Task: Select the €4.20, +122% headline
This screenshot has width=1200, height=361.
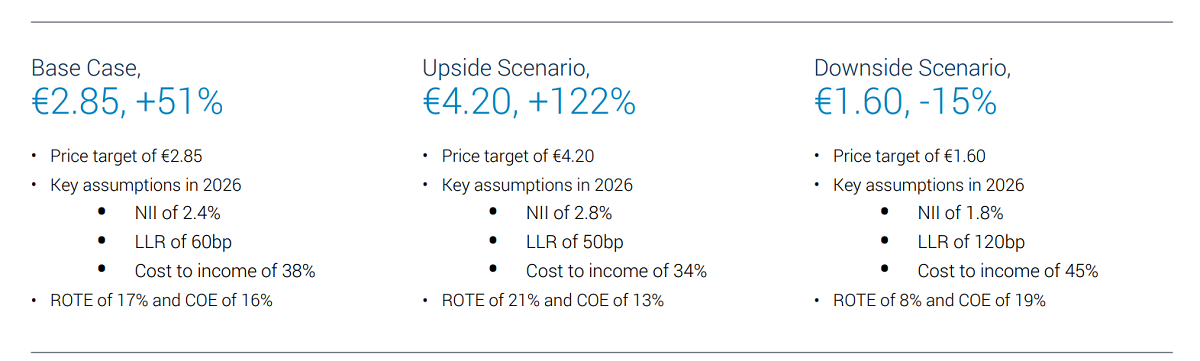Action: [529, 102]
